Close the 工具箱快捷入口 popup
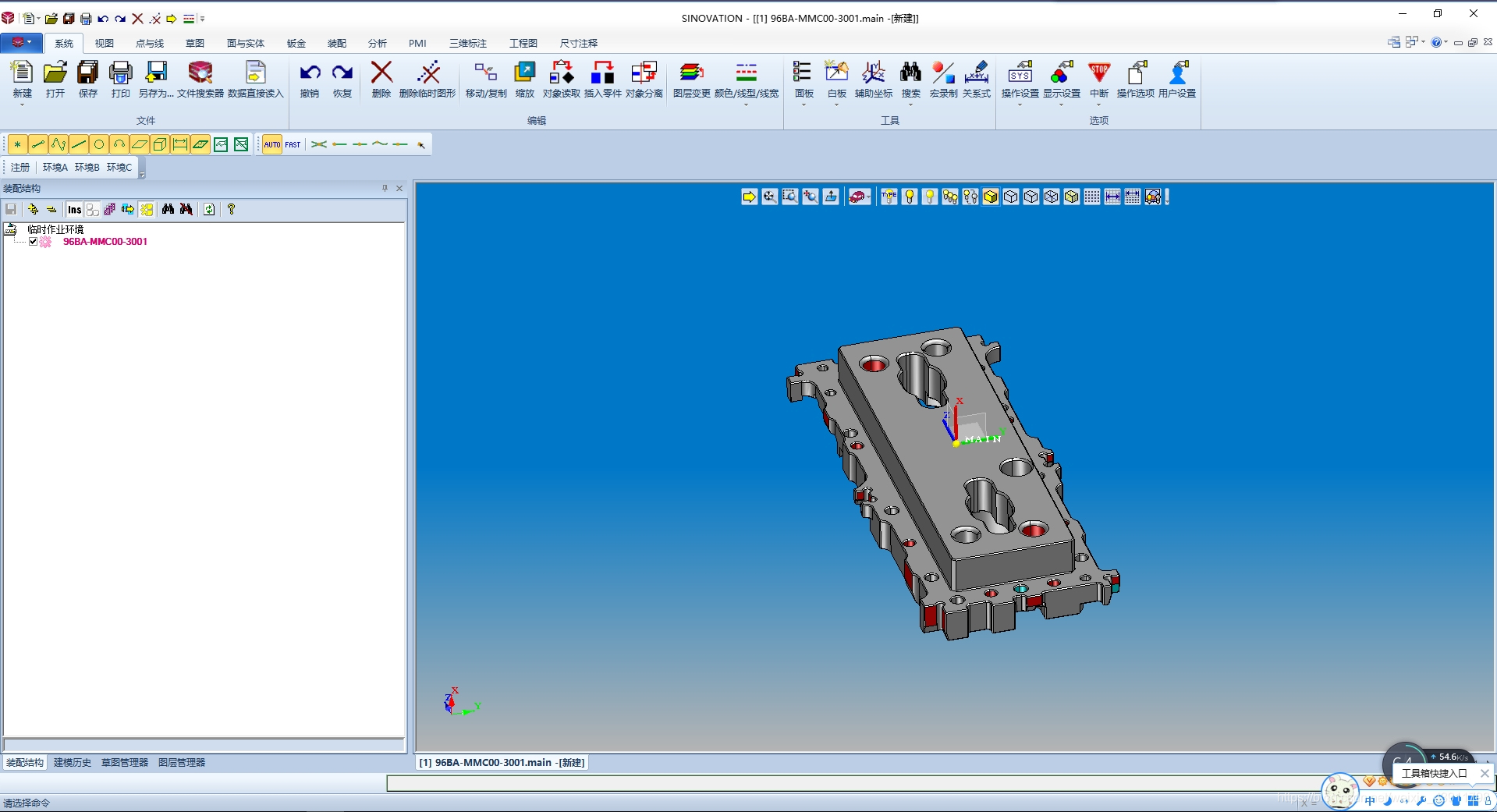The image size is (1497, 812). pos(1485,773)
